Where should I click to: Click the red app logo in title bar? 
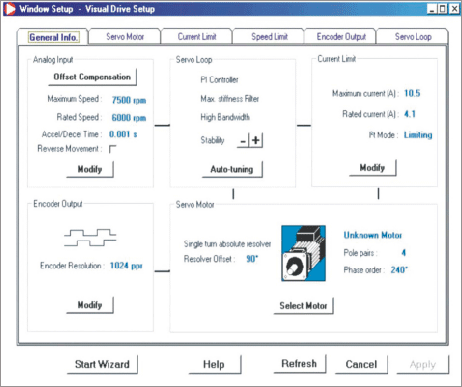pos(9,9)
